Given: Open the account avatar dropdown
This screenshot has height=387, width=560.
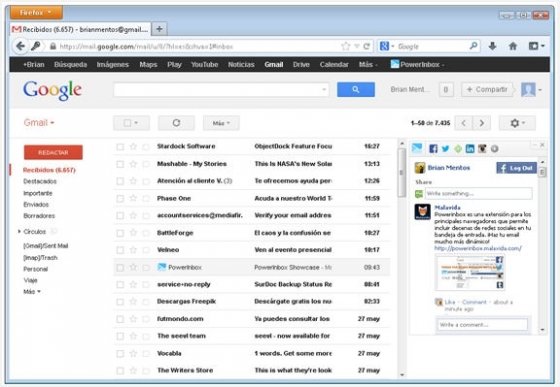Looking at the screenshot, I should (x=531, y=89).
